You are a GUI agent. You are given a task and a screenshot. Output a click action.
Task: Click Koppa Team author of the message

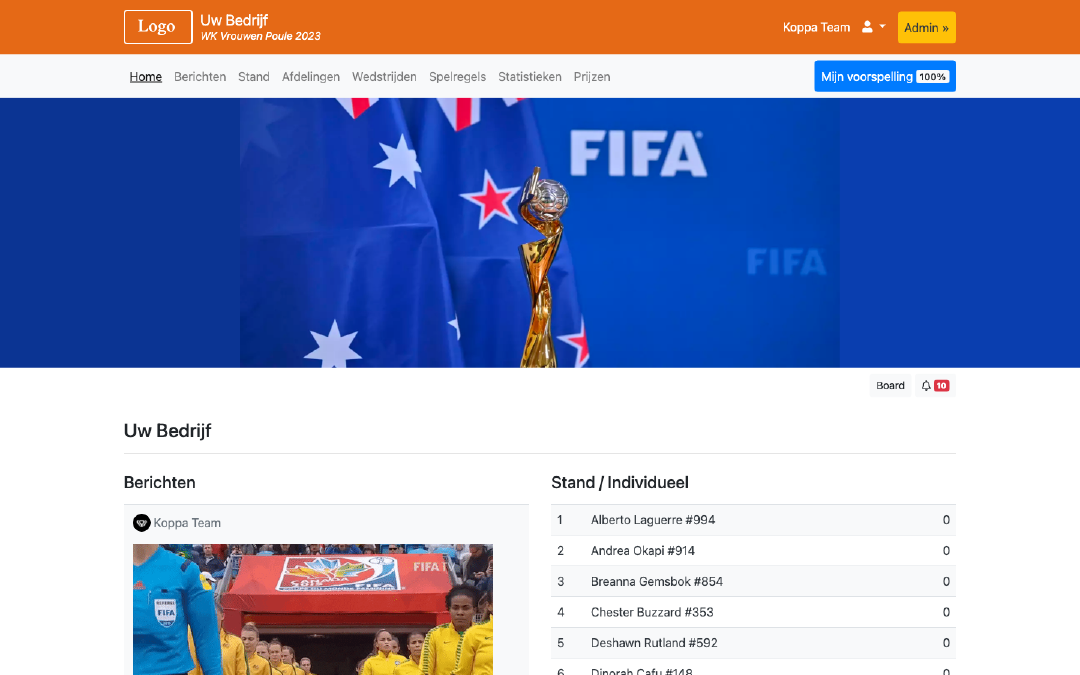pyautogui.click(x=187, y=523)
